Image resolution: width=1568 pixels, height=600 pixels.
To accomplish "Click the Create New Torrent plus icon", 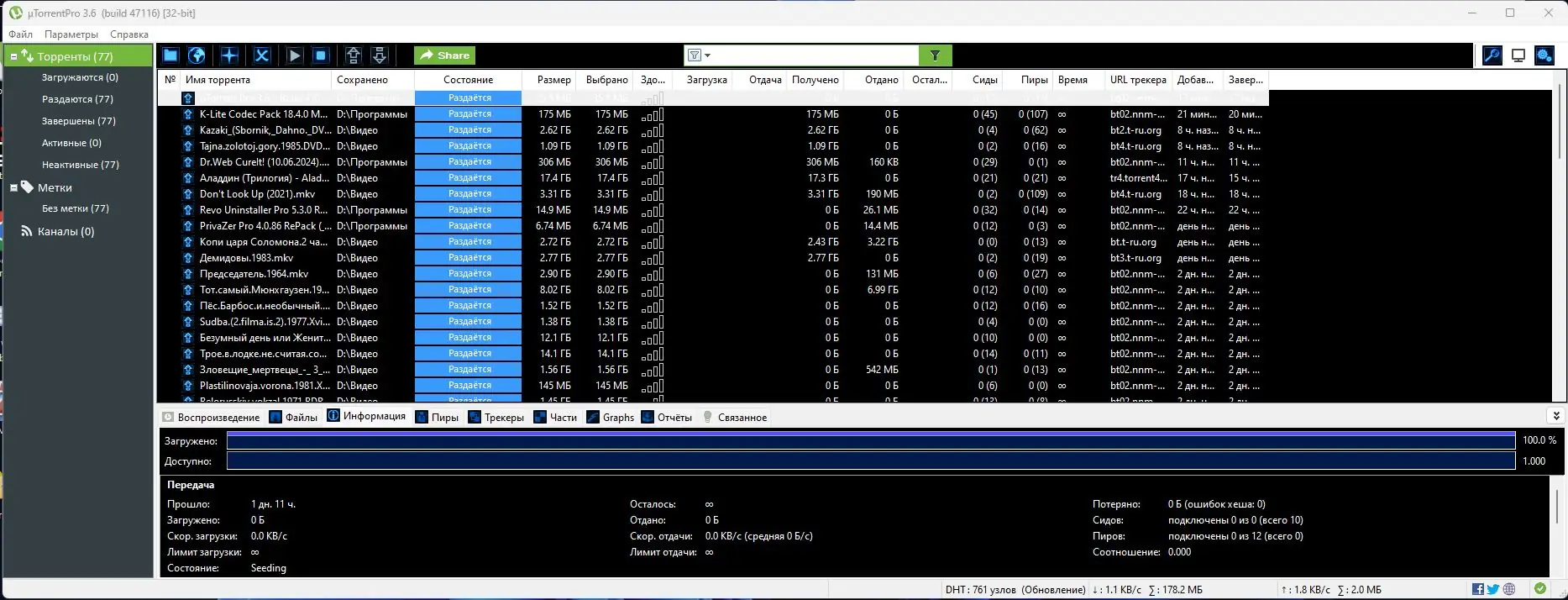I will pos(229,55).
